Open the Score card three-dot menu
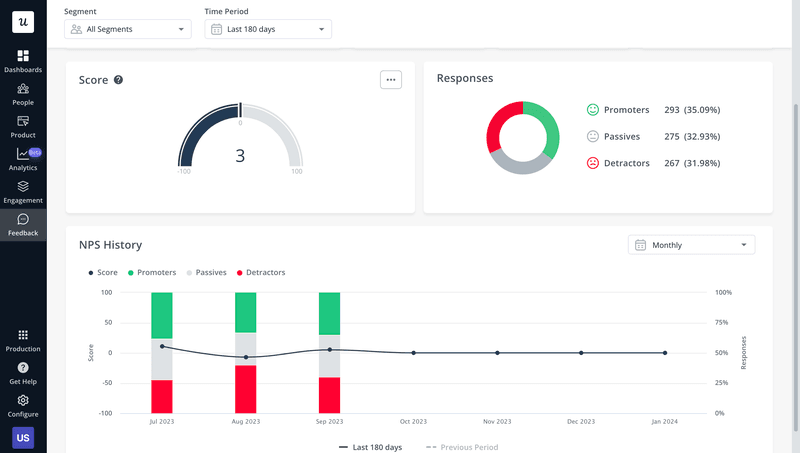Viewport: 800px width, 453px height. pos(391,80)
